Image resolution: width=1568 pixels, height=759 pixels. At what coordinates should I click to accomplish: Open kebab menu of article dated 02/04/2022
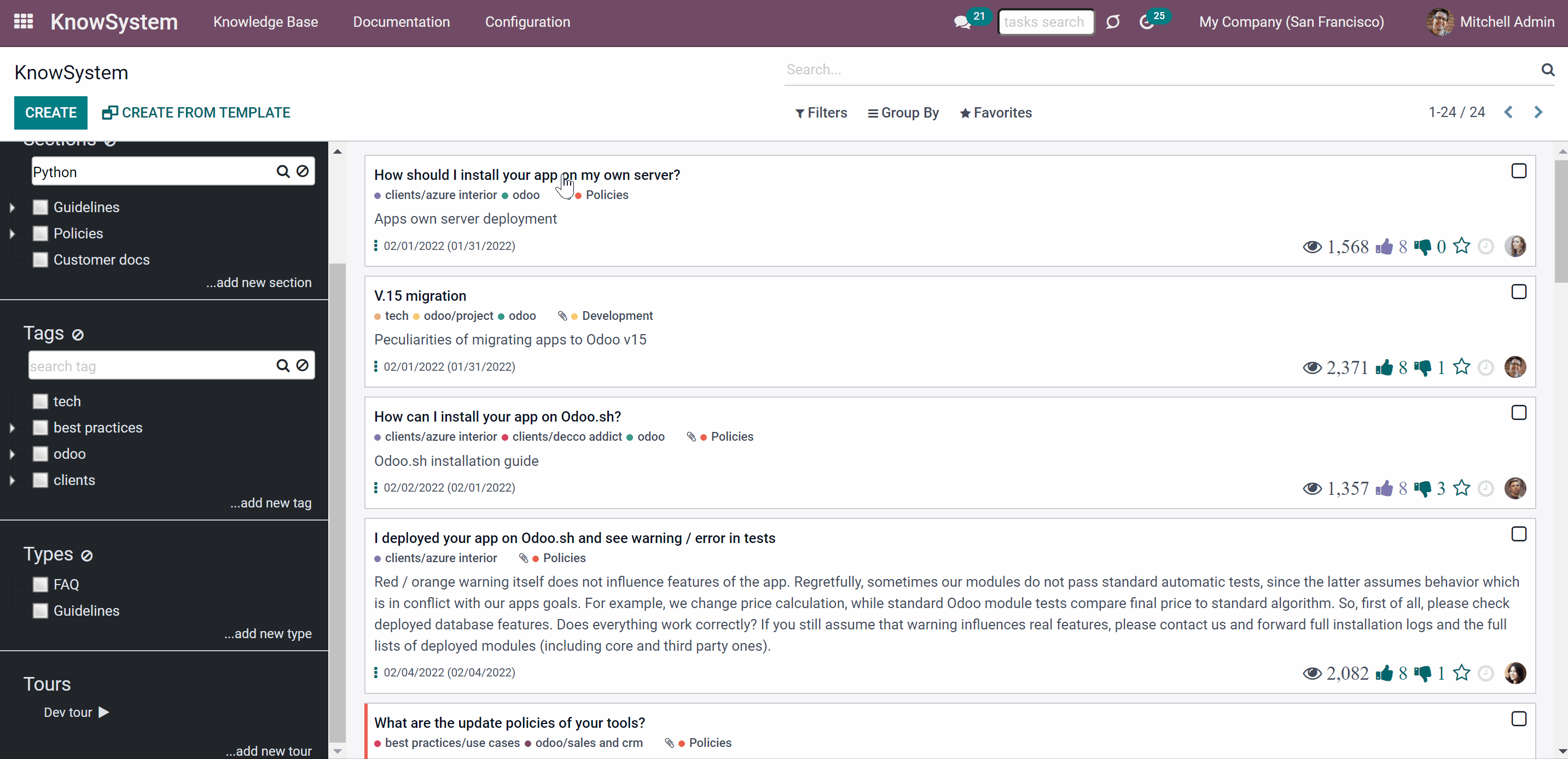pos(375,673)
